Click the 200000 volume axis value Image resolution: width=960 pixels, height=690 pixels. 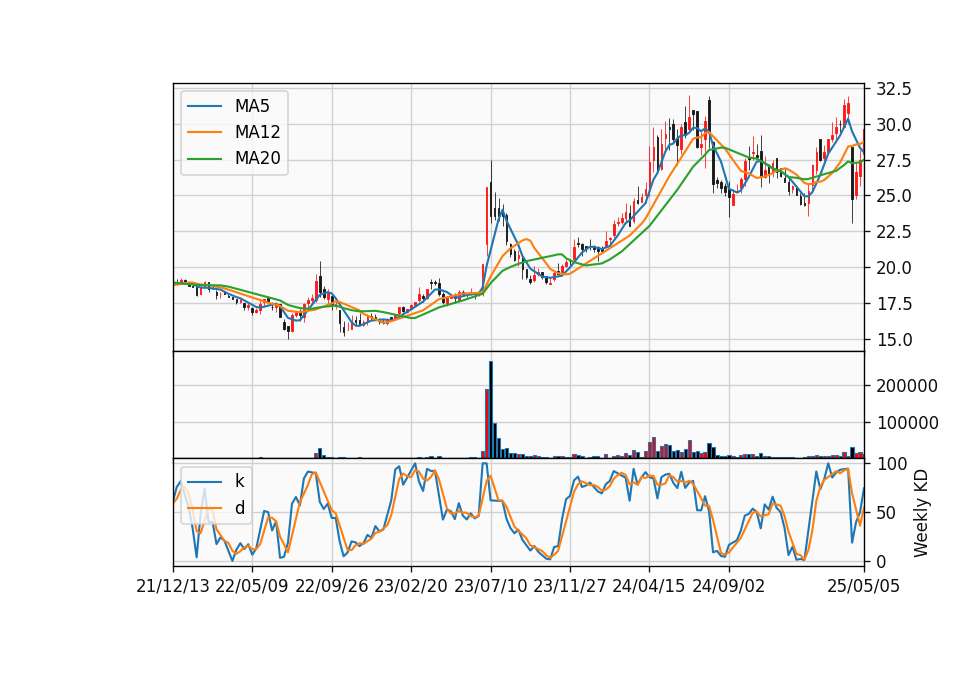tap(907, 386)
